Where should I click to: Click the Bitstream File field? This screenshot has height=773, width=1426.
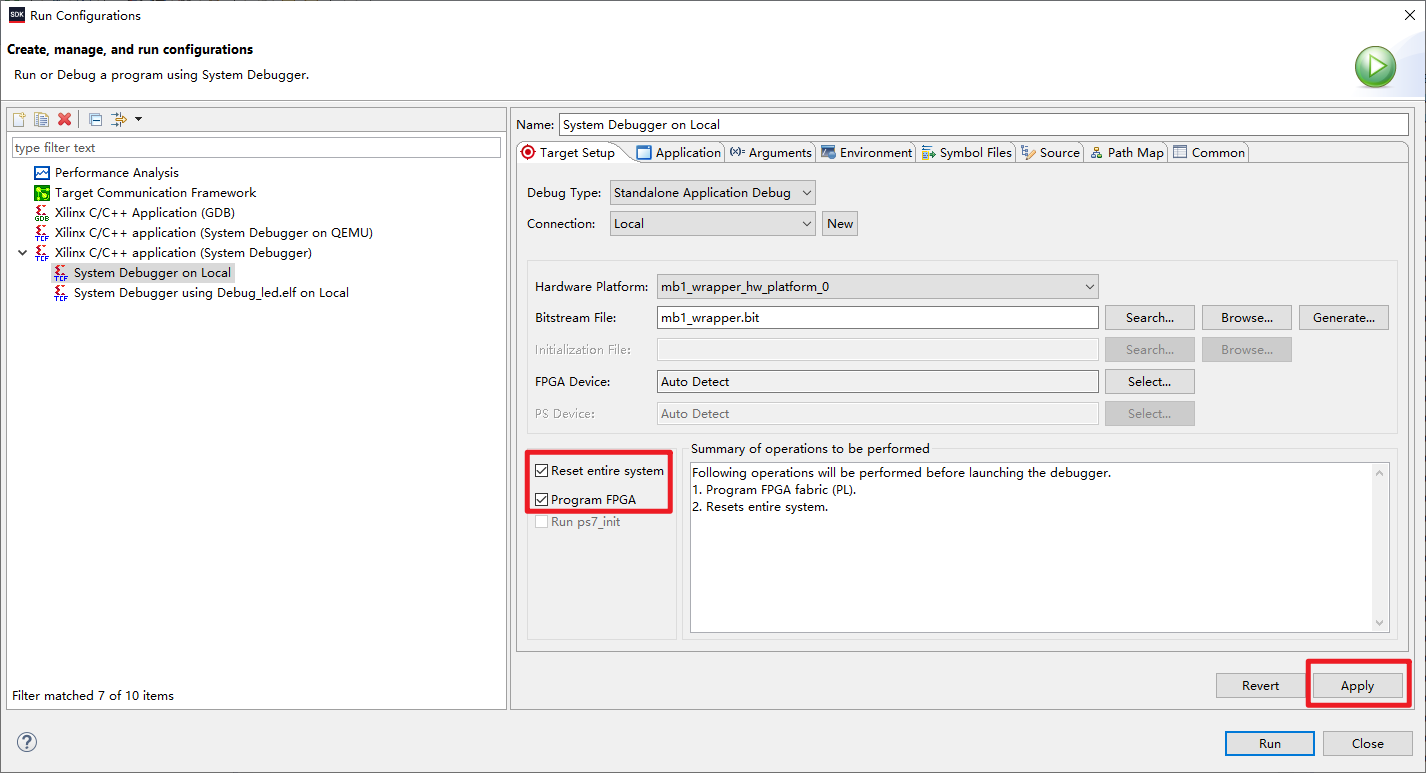click(x=878, y=318)
